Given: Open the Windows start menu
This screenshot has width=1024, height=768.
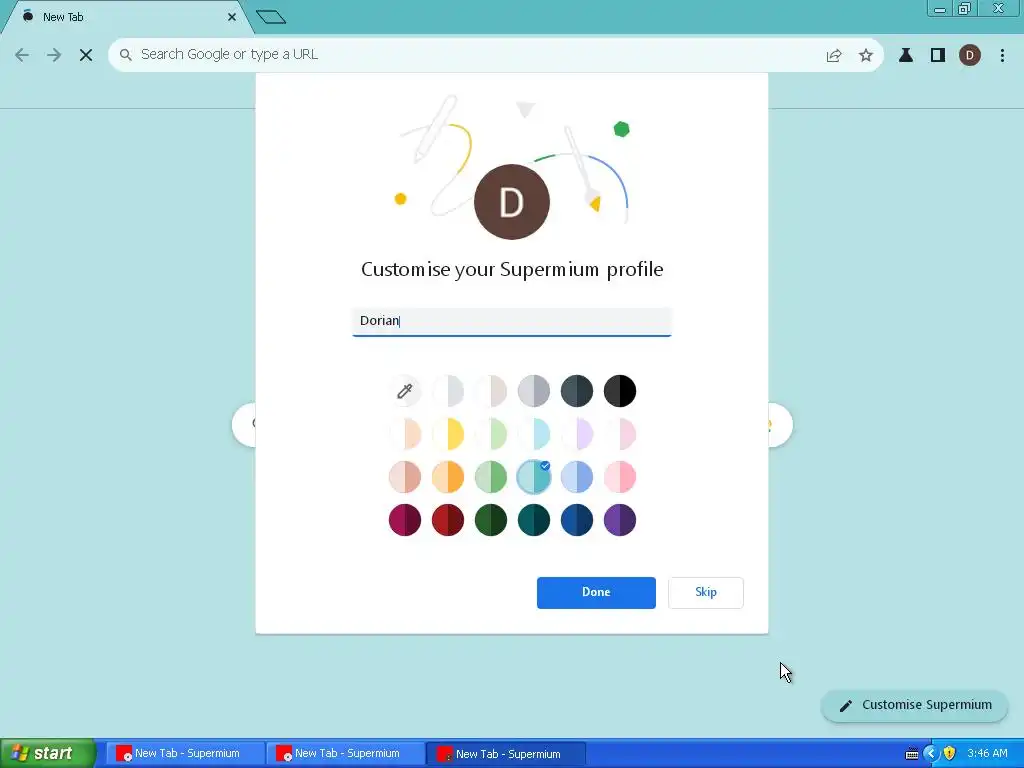Looking at the screenshot, I should coord(47,754).
